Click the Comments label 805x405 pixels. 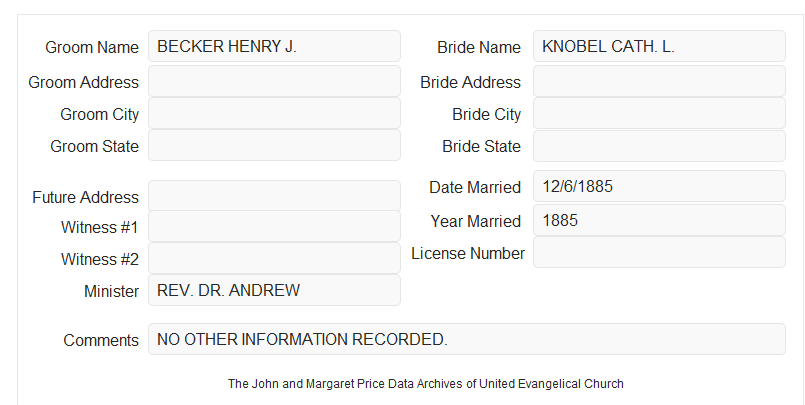coord(101,340)
